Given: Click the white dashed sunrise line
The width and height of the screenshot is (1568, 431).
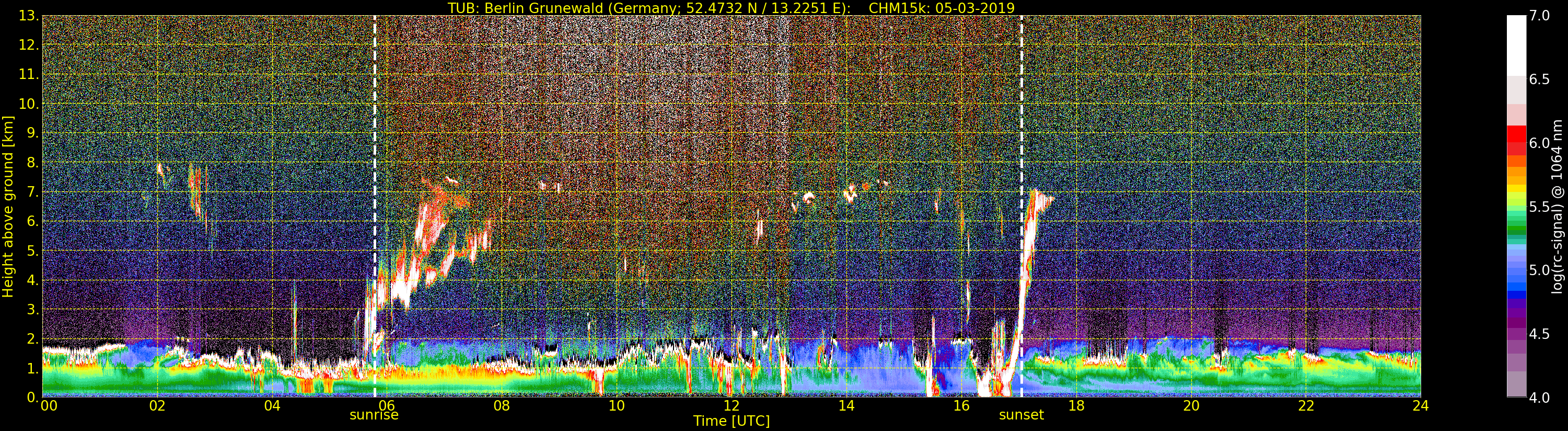Looking at the screenshot, I should tap(374, 206).
